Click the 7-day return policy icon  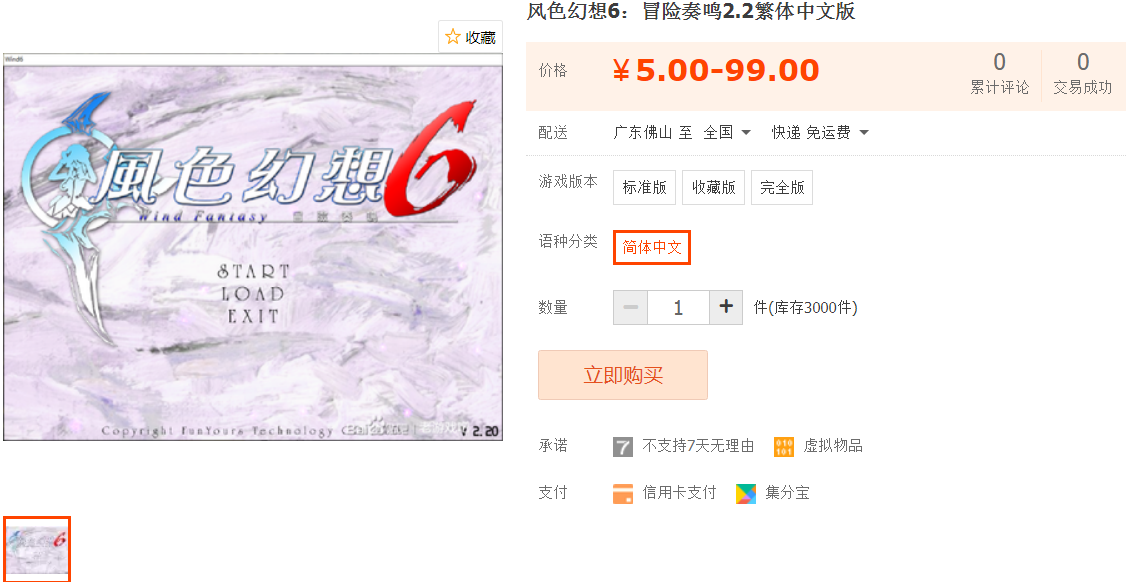pyautogui.click(x=623, y=447)
